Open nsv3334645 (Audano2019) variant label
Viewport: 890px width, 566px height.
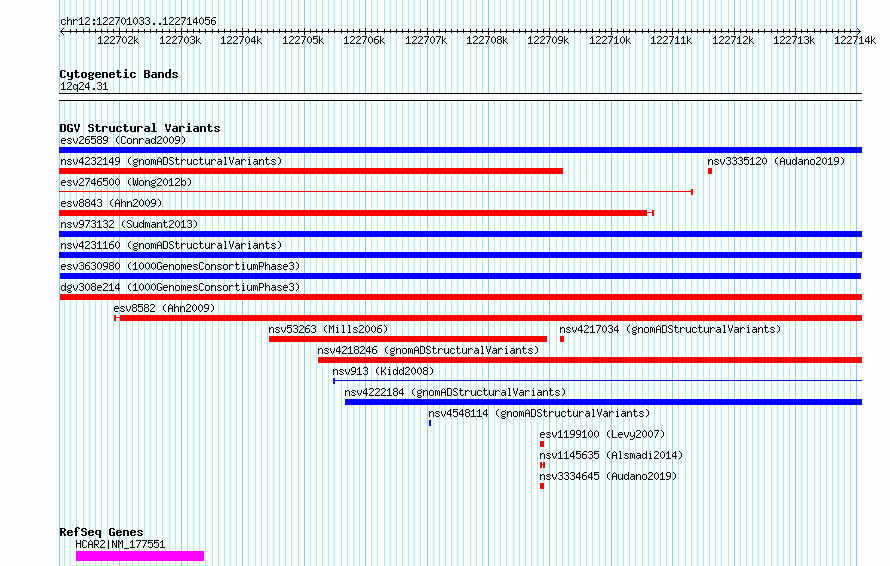point(608,476)
